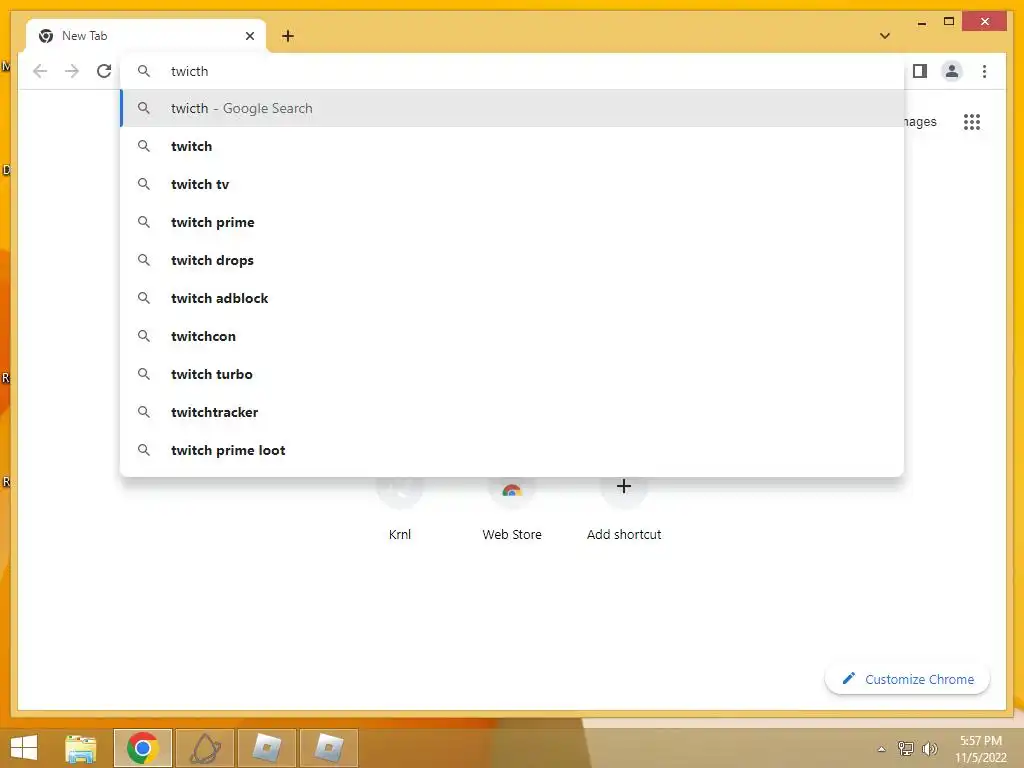Reload the page with the refresh icon
1024x768 pixels.
point(104,71)
